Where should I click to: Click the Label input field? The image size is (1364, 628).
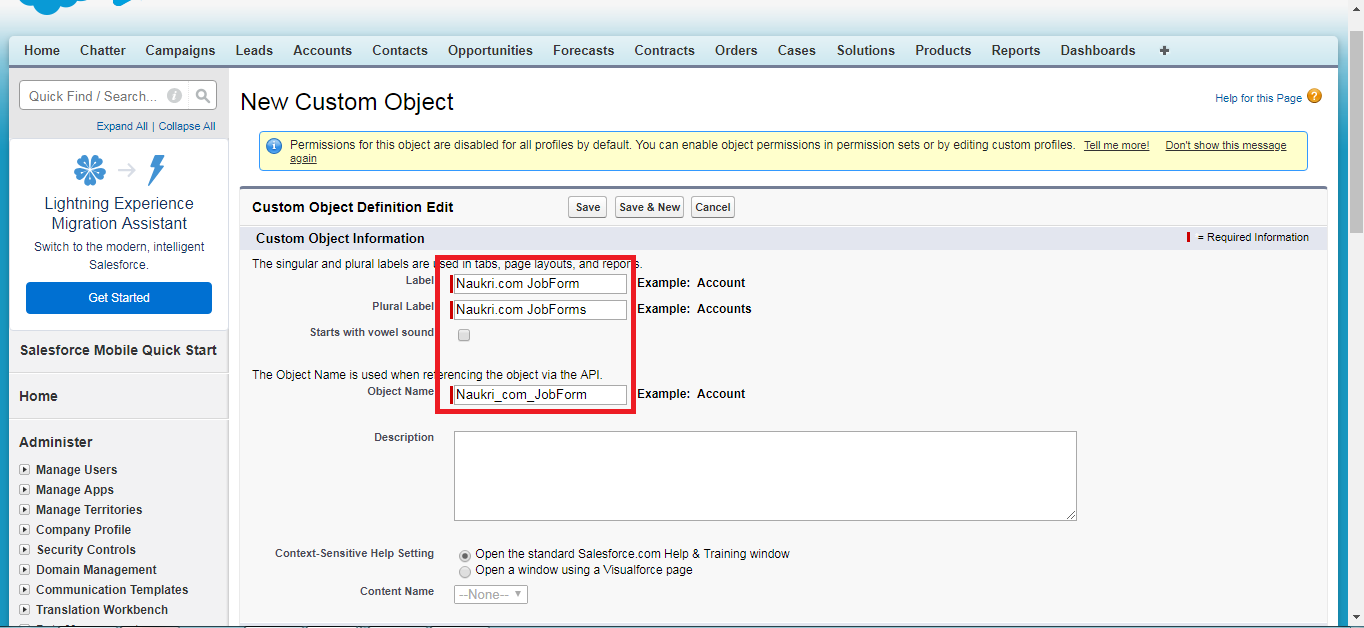539,283
